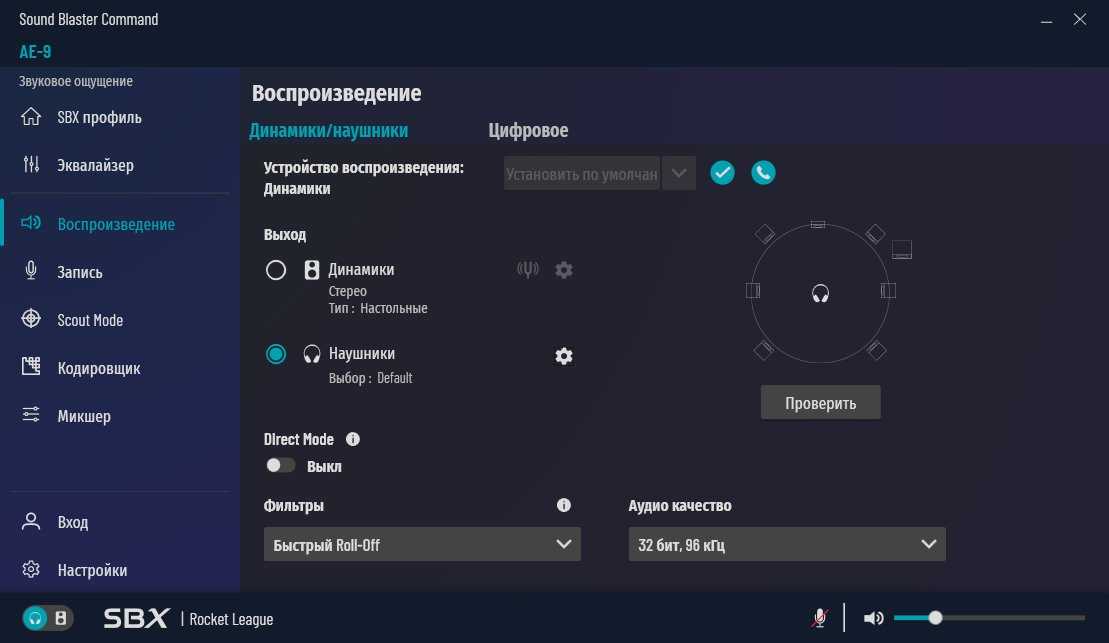Click the master volume slider handle
Image resolution: width=1109 pixels, height=643 pixels.
pos(935,618)
